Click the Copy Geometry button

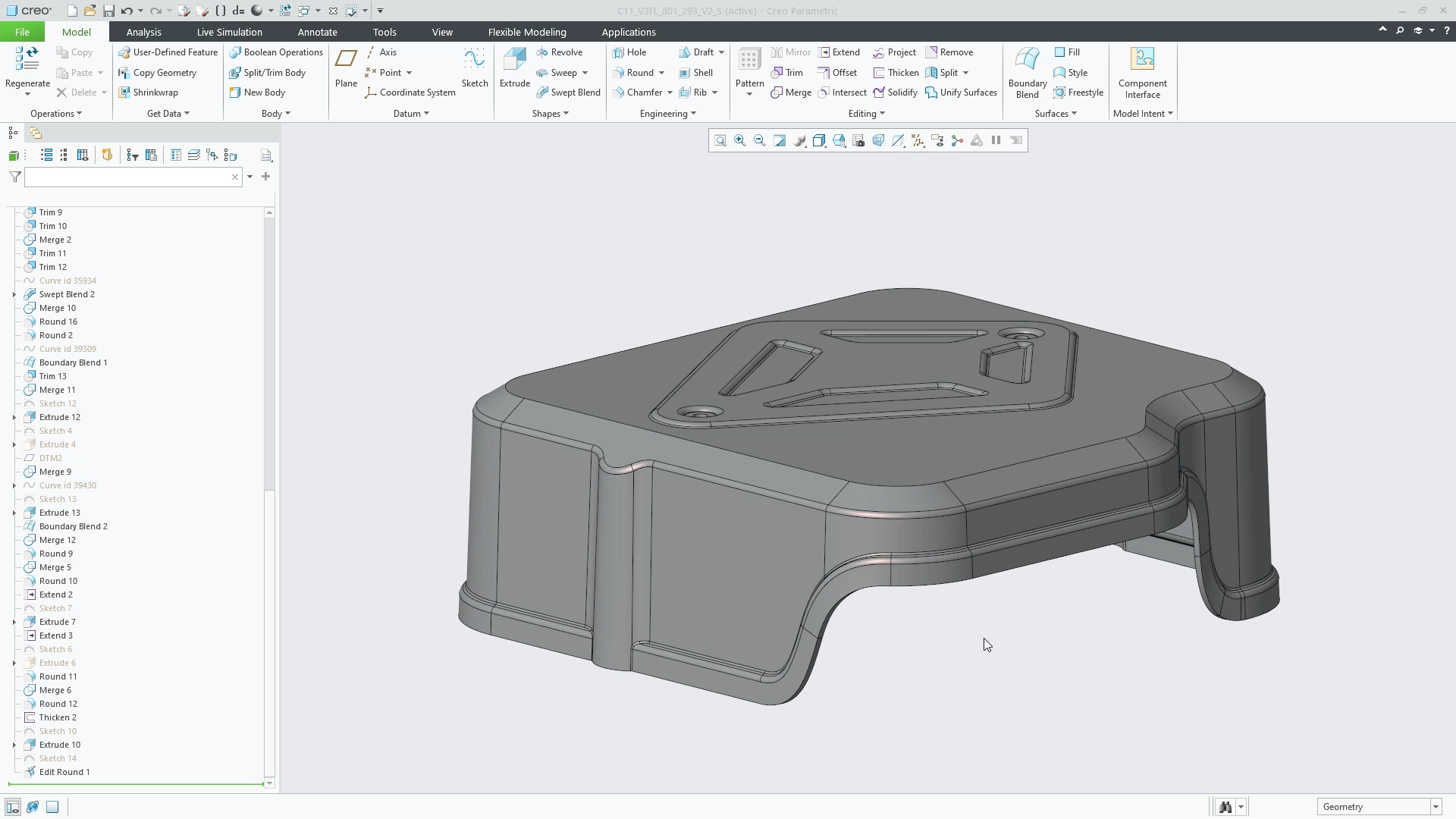(x=158, y=73)
